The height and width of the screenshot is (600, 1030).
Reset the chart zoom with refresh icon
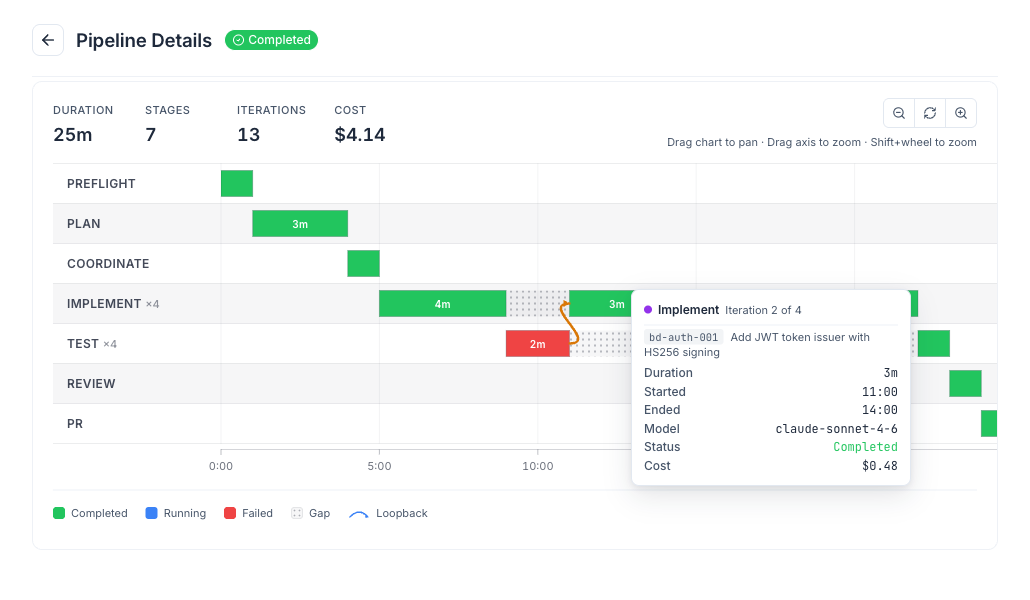point(929,113)
